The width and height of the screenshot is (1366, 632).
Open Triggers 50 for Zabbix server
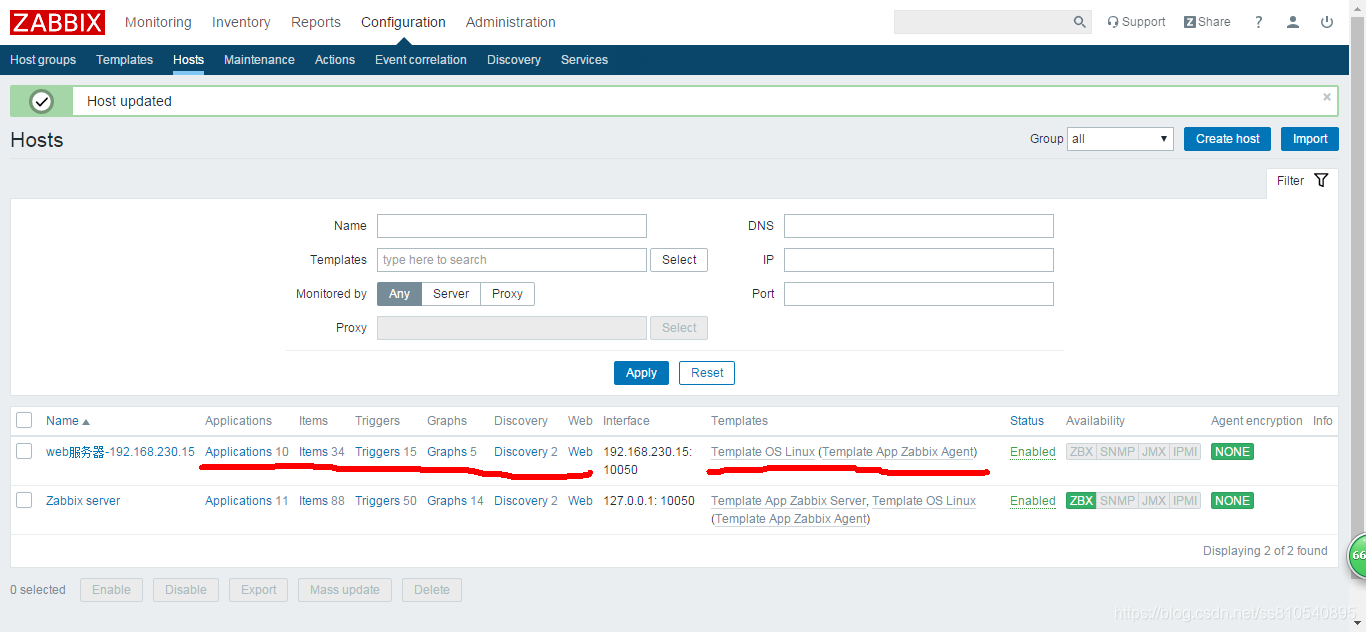377,501
